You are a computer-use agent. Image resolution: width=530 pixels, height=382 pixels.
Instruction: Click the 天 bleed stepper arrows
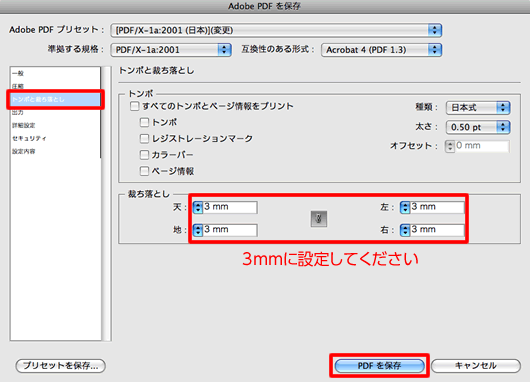tap(198, 207)
